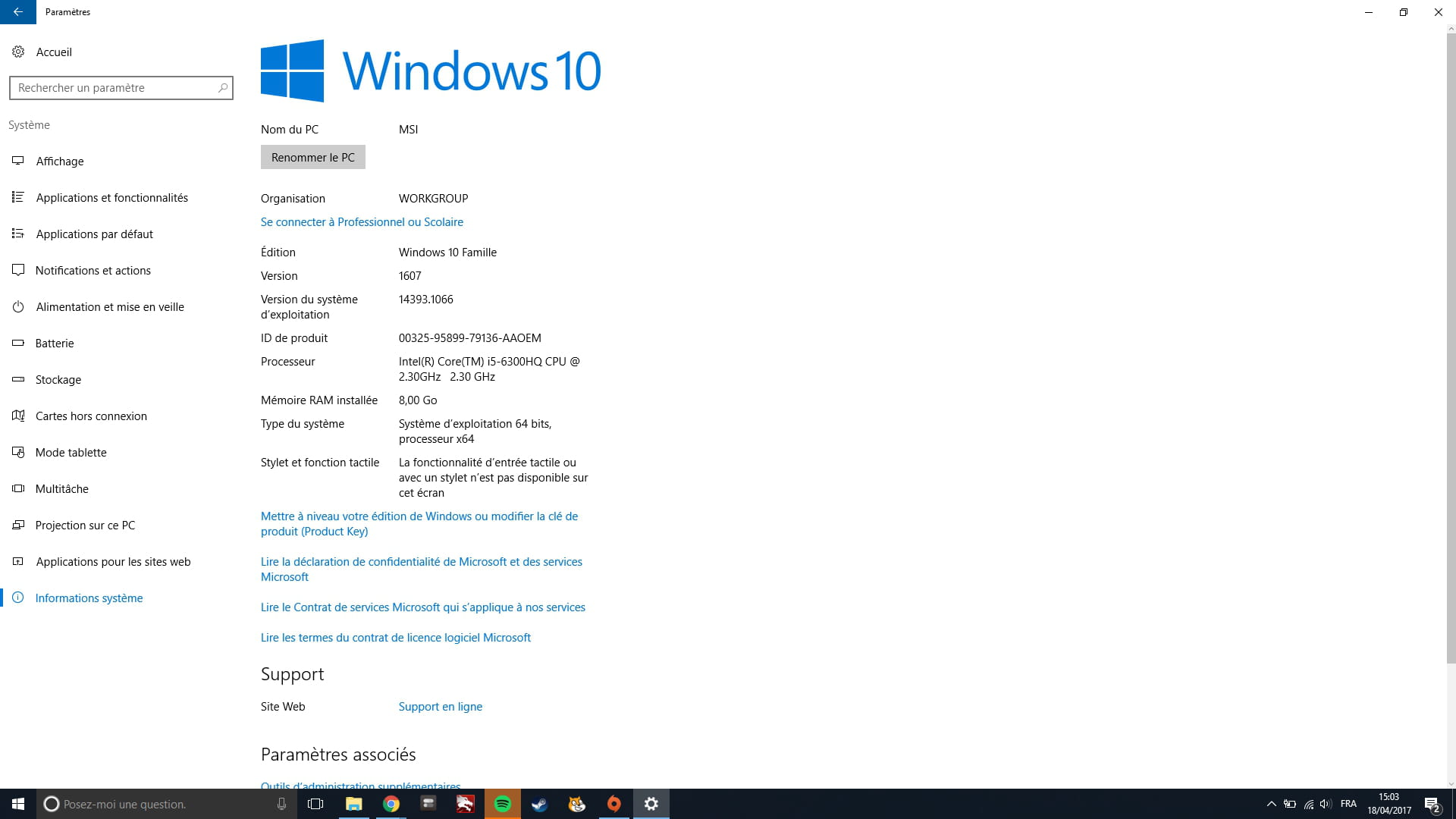Click the OS build value 14393.1066
The height and width of the screenshot is (819, 1456).
(x=426, y=299)
